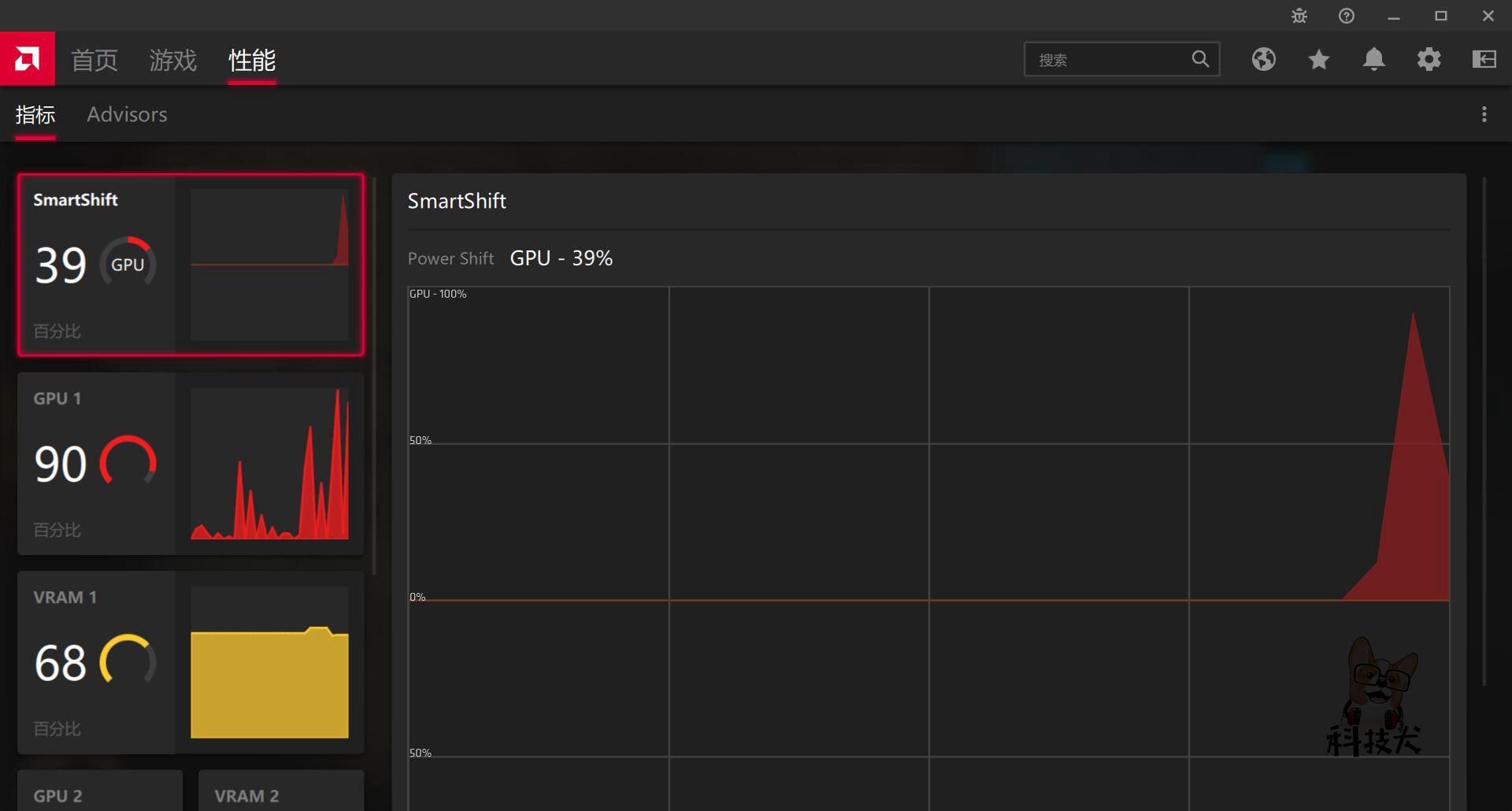Select the GPU 1 metric card
This screenshot has width=1512, height=811.
[191, 464]
